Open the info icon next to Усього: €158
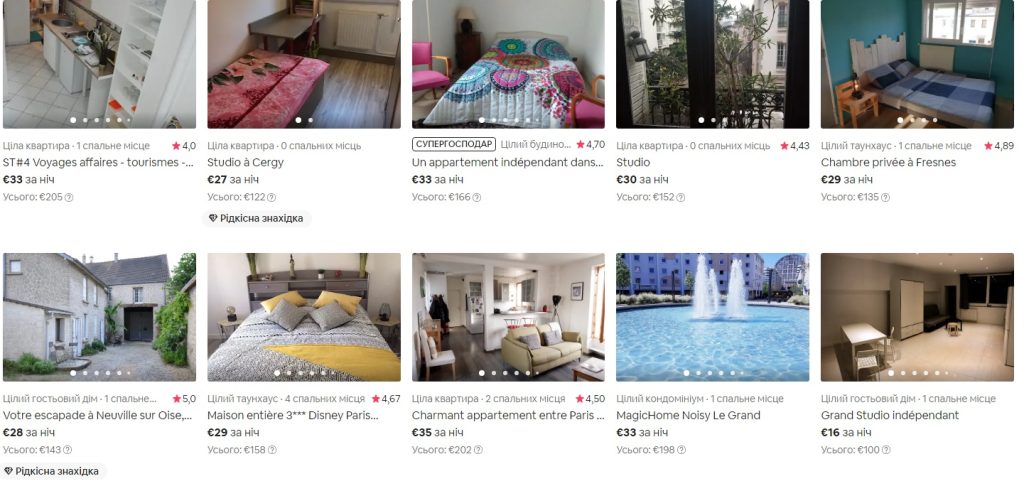 point(272,450)
